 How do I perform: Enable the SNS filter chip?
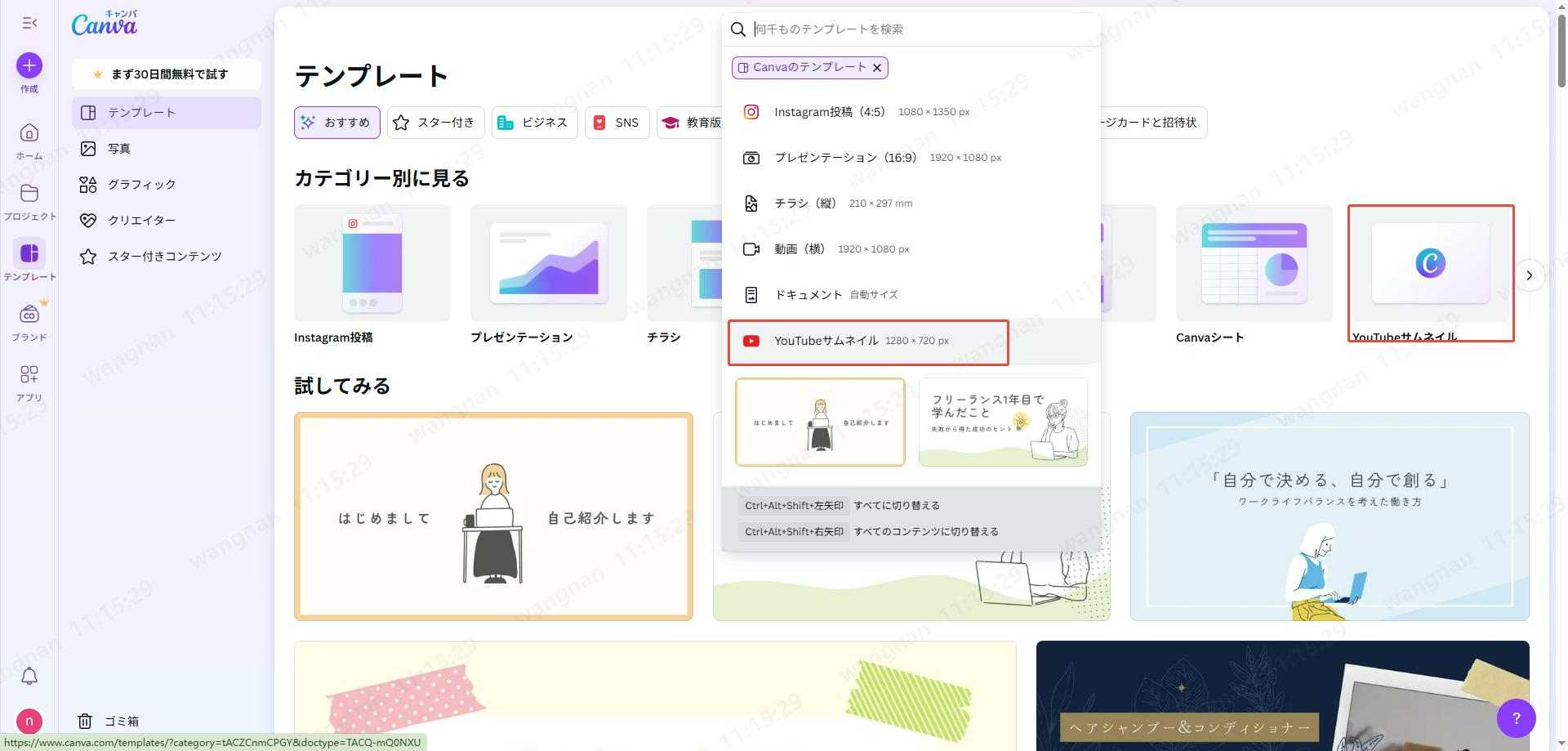click(617, 122)
